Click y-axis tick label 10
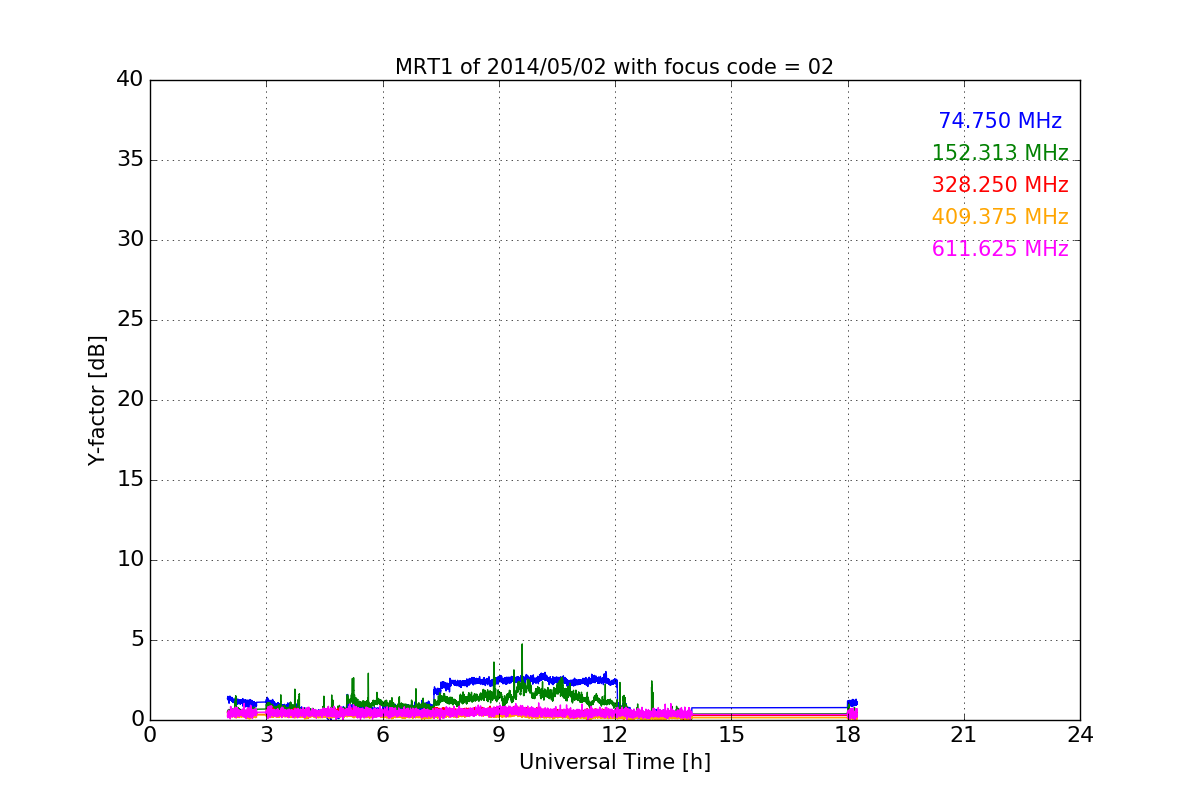 pos(130,560)
